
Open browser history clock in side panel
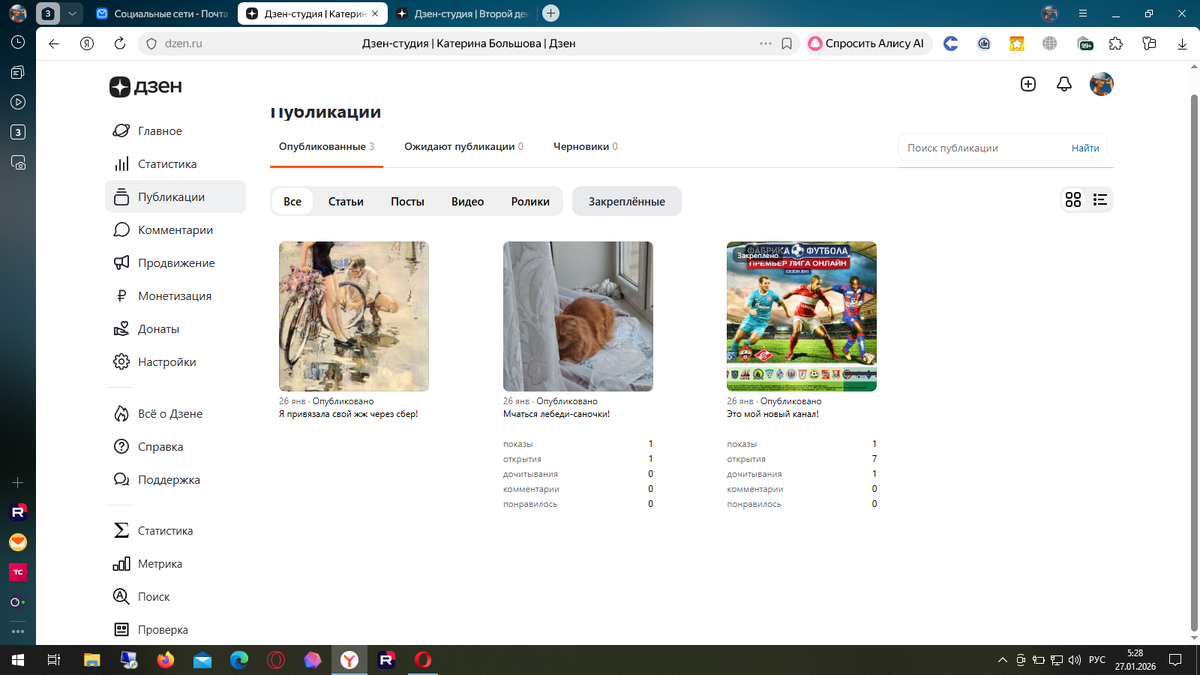(18, 42)
